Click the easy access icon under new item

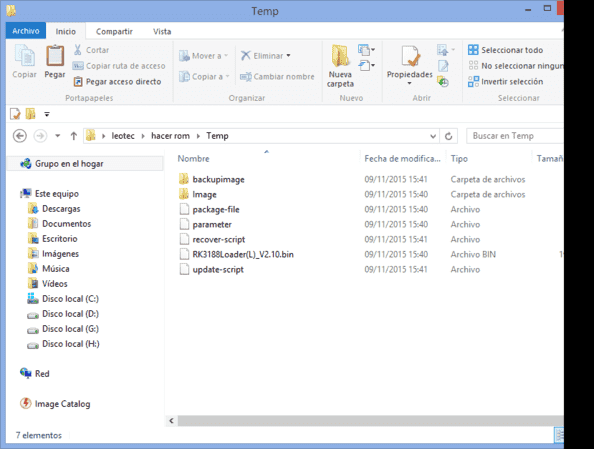(x=366, y=66)
